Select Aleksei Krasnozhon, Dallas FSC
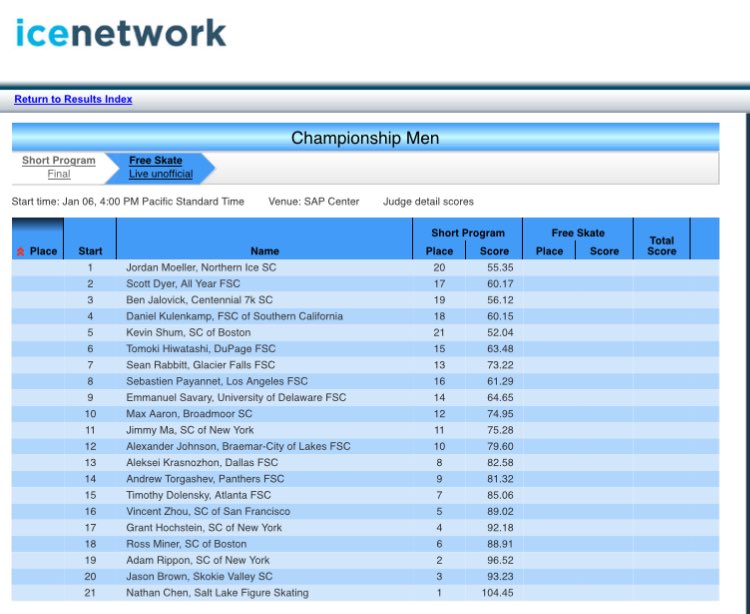Screen dimensions: 750x614 click(202, 462)
